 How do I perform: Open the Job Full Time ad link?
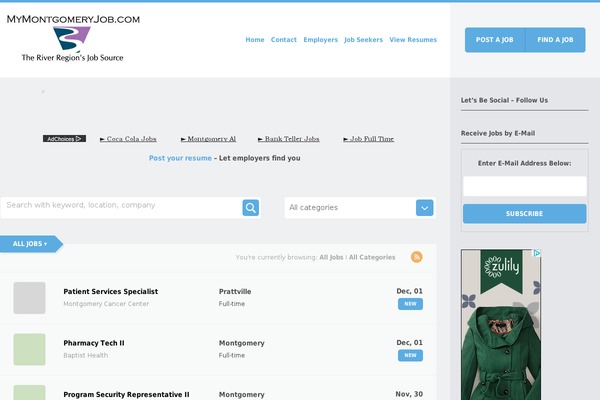click(x=368, y=139)
